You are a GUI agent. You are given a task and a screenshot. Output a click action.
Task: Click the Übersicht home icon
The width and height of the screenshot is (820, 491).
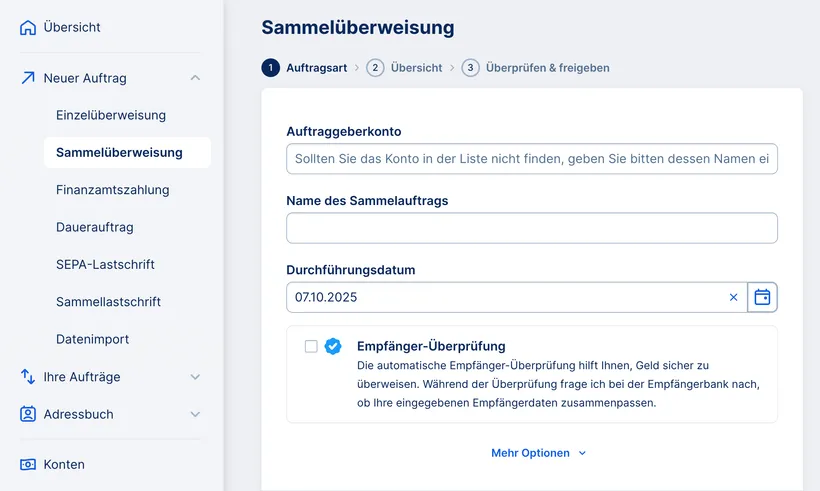pyautogui.click(x=28, y=28)
